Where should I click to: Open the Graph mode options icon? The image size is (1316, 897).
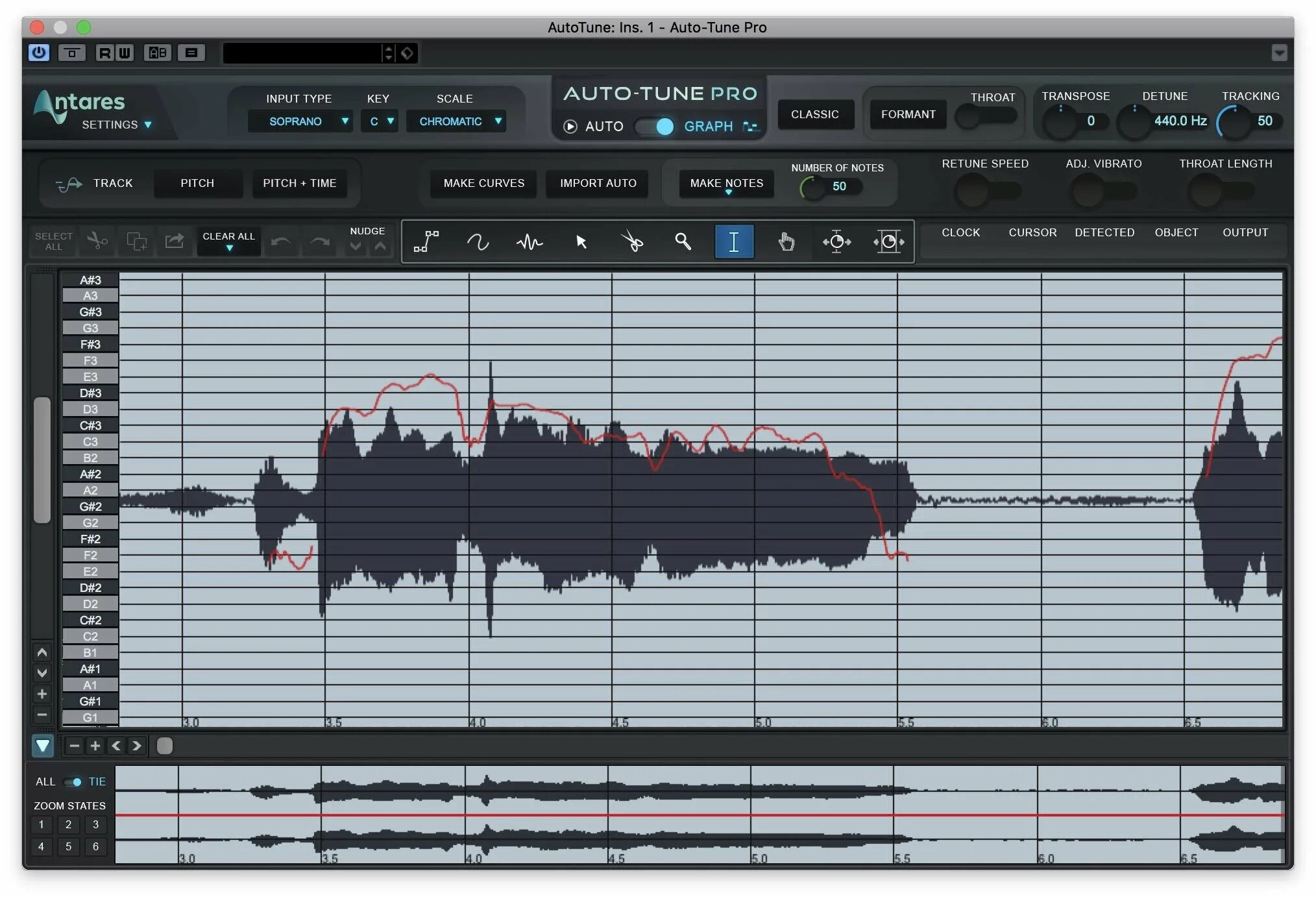(751, 127)
